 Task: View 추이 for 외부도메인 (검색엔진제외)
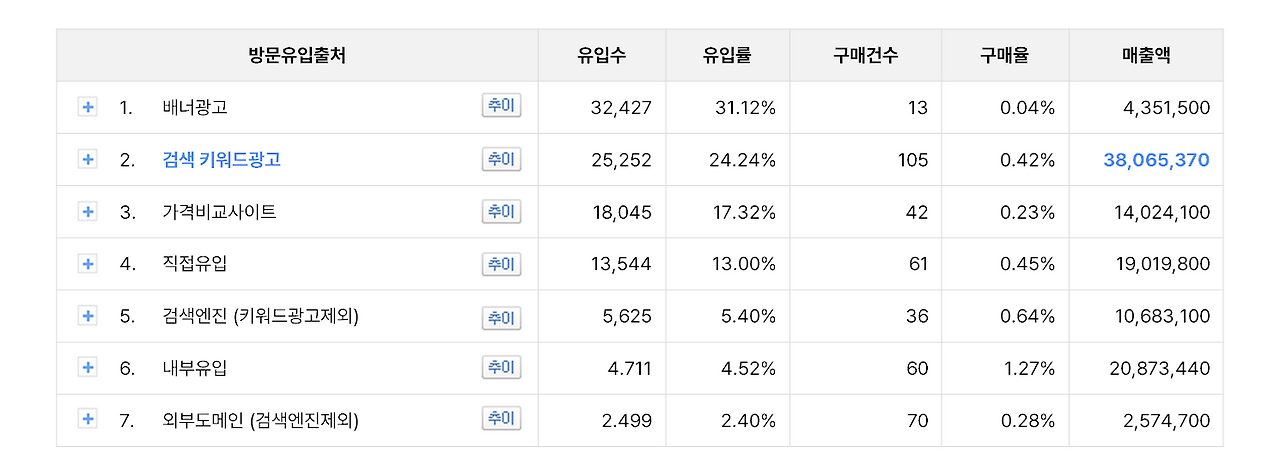(x=501, y=418)
